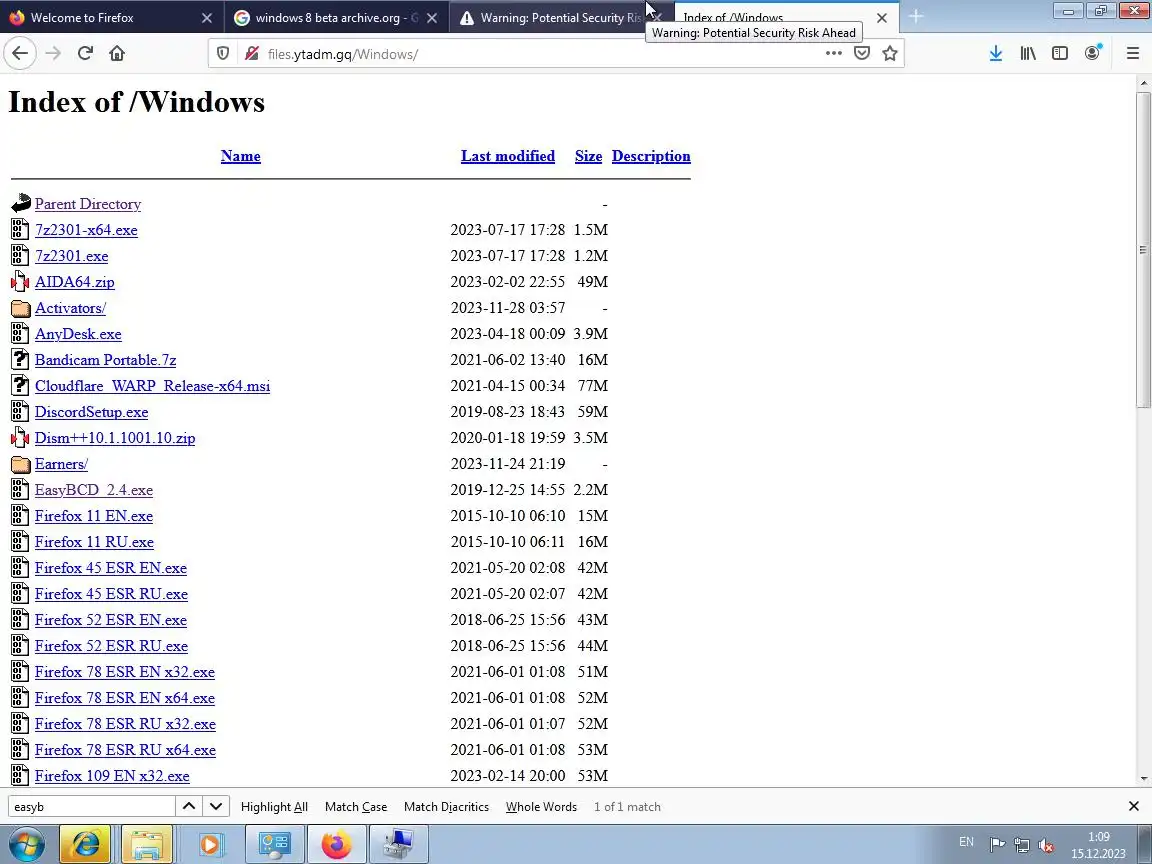
Task: Click the muted volume tray icon
Action: pyautogui.click(x=1046, y=845)
